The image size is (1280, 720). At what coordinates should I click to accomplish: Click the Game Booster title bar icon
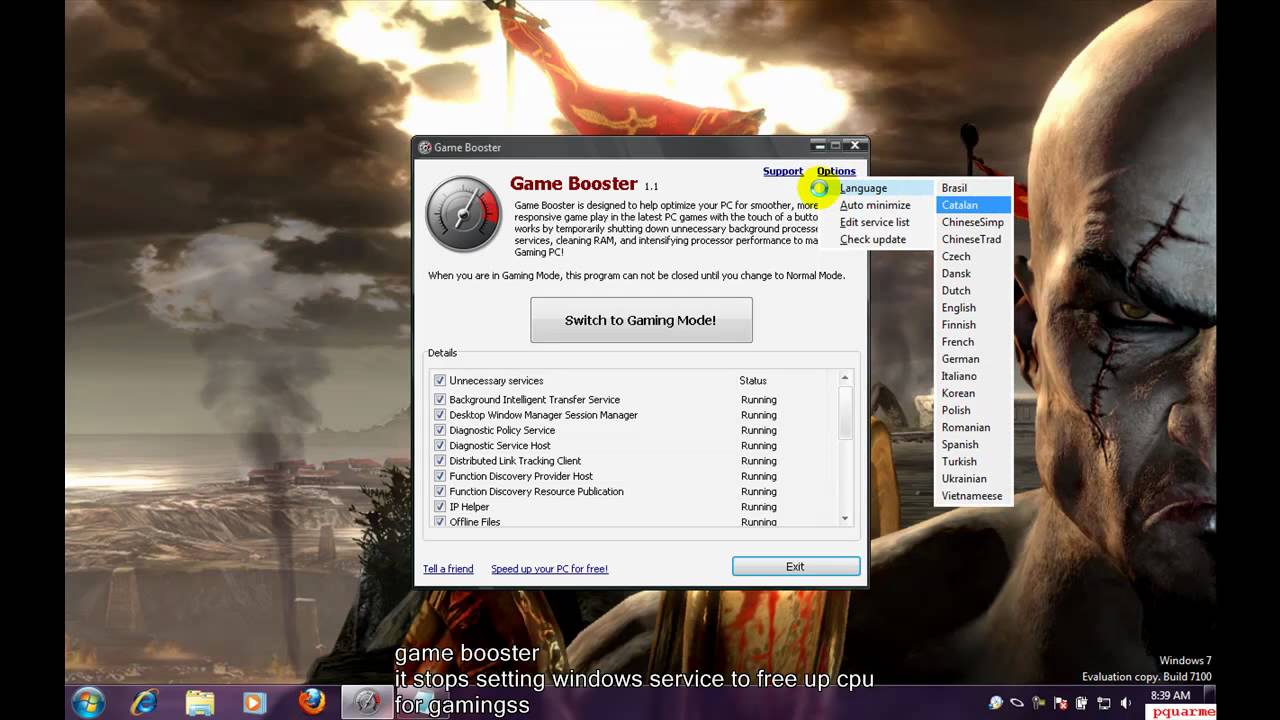[x=425, y=147]
